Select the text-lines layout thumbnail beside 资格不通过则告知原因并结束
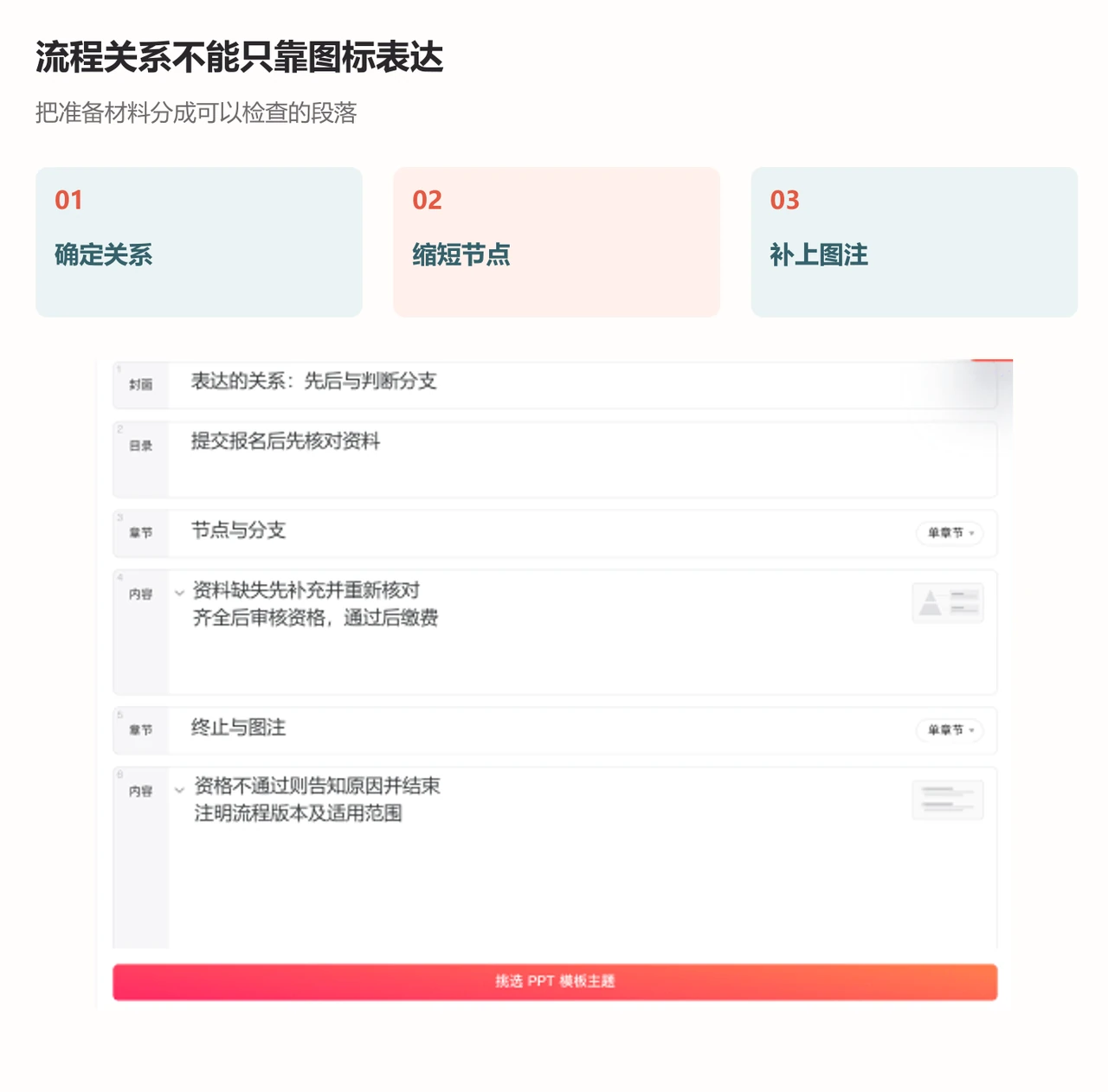The image size is (1108, 1092). coord(948,800)
